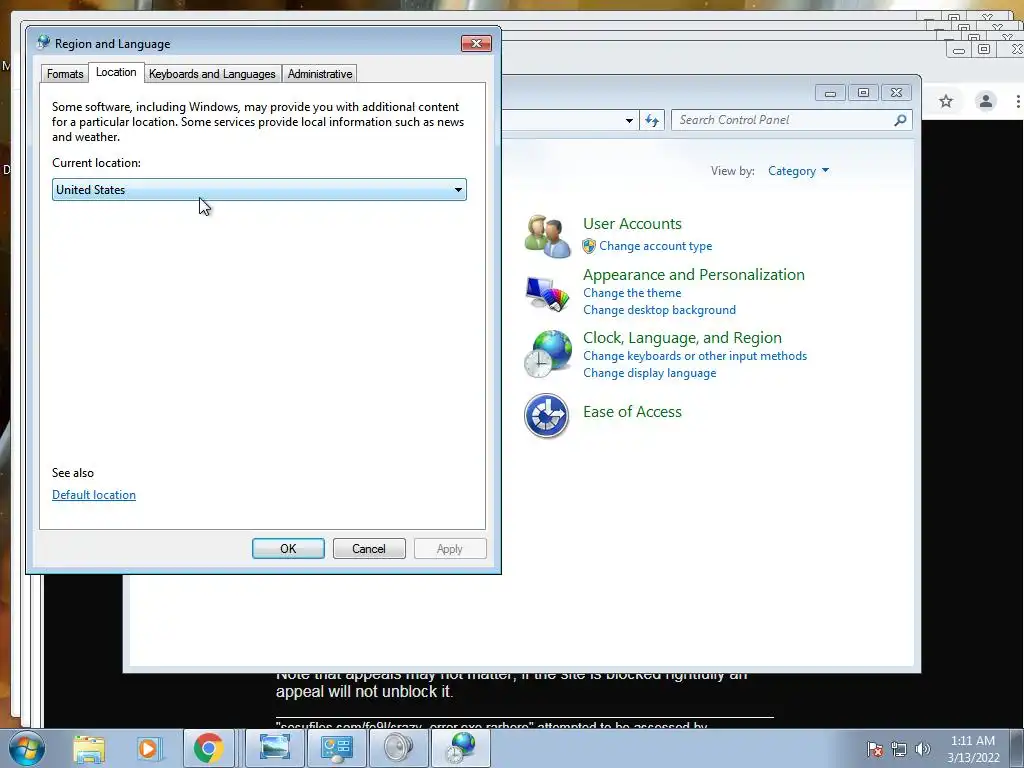Open the Administrative tab

click(x=320, y=74)
